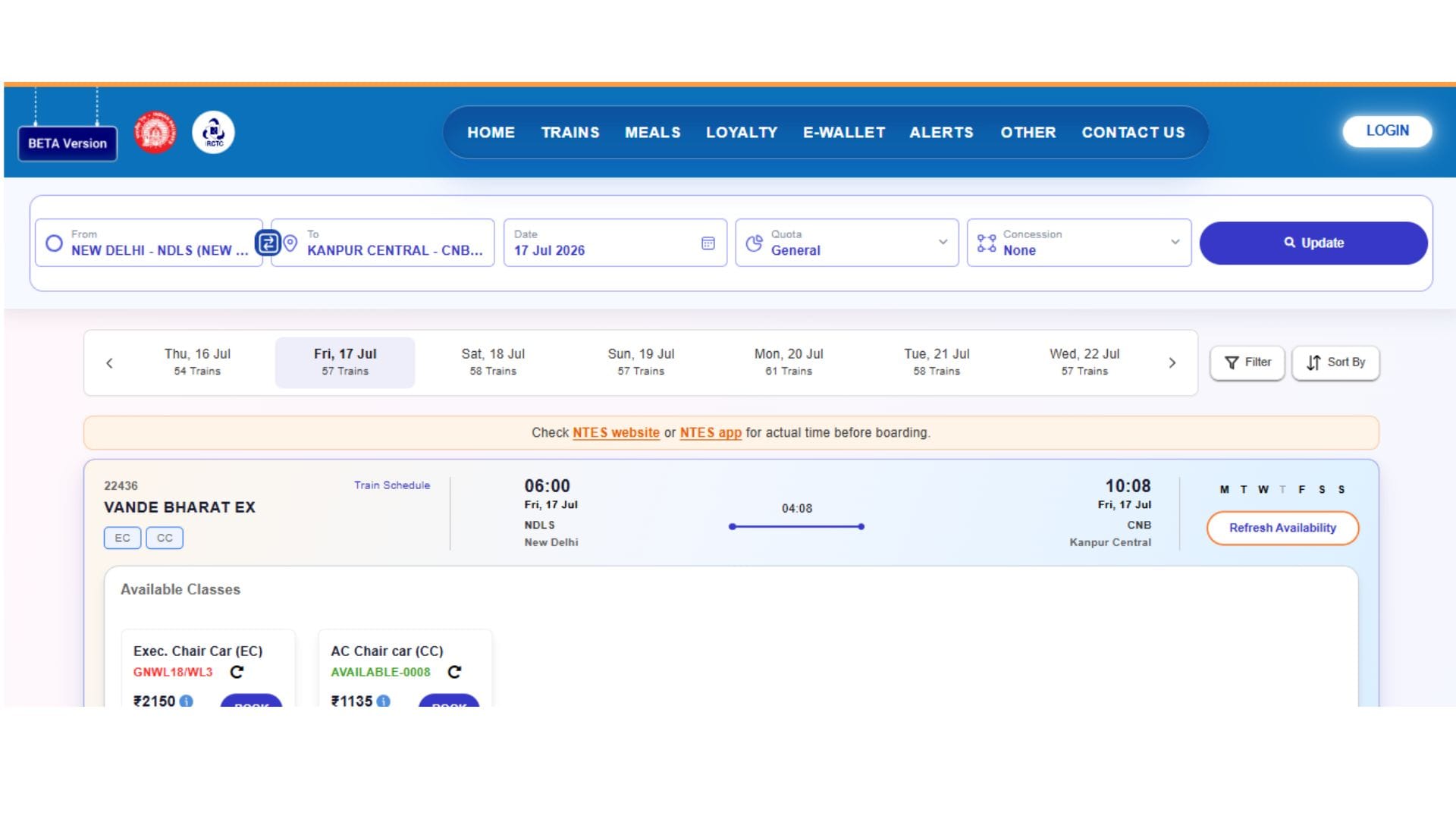Click VANDE BHARAT EX train name
This screenshot has height=819, width=1456.
pos(180,507)
